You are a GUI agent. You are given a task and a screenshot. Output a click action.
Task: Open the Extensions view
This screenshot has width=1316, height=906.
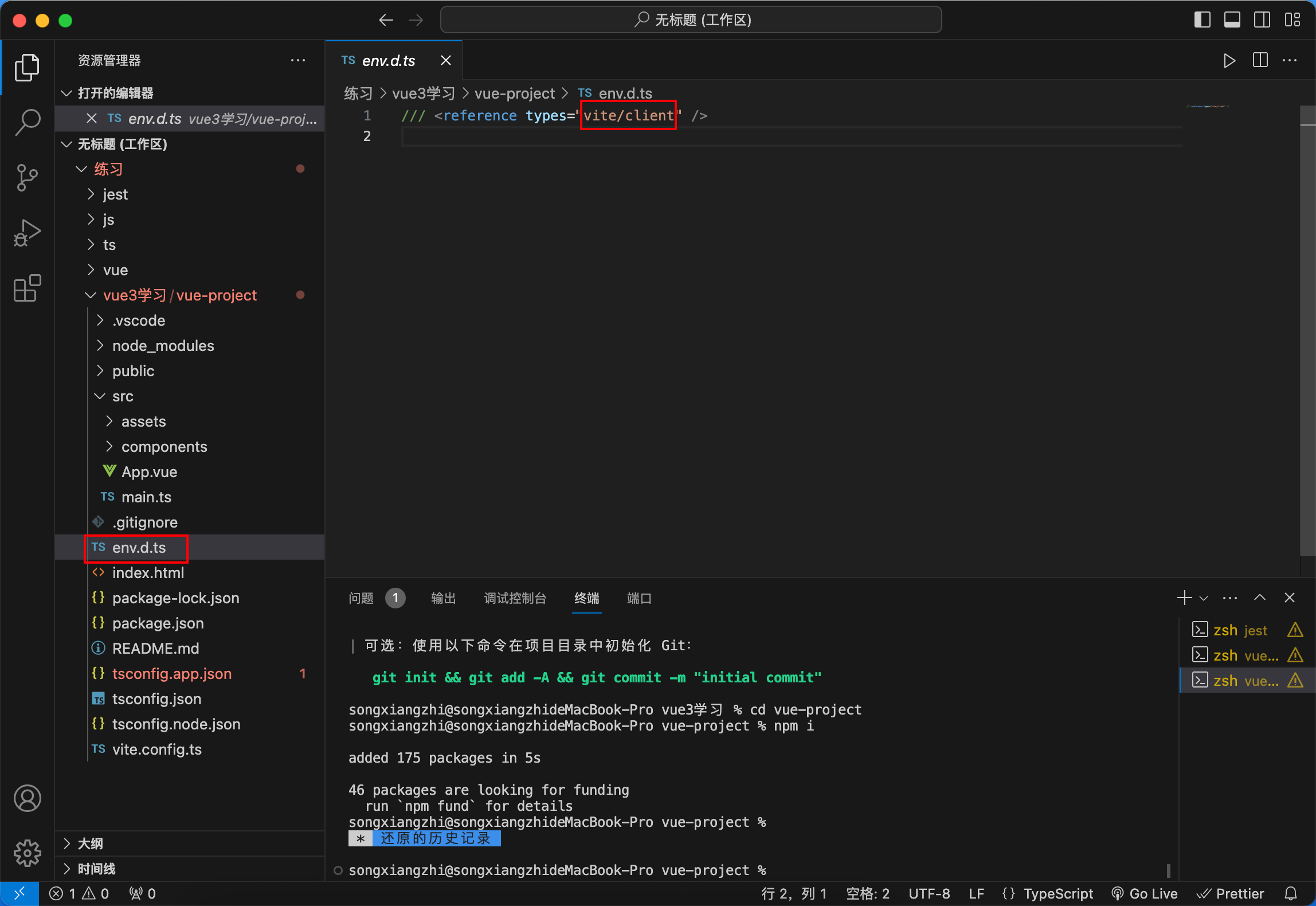click(26, 288)
